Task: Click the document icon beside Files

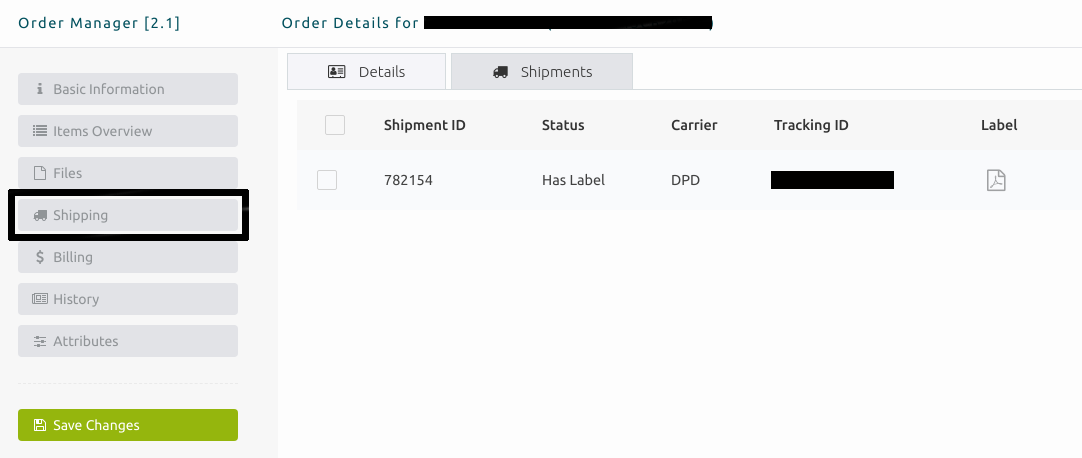Action: [40, 173]
